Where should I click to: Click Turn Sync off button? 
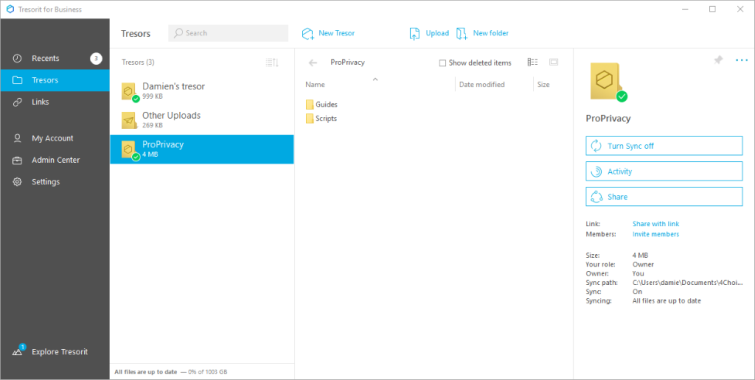(x=664, y=146)
